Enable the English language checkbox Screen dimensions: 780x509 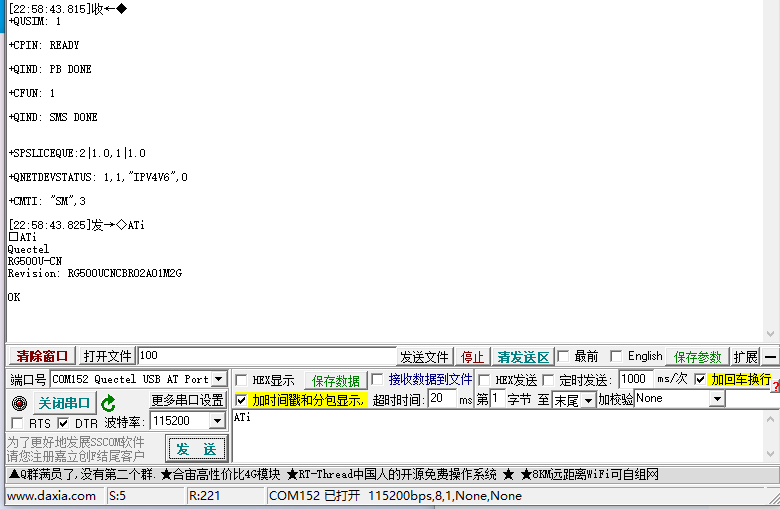tap(616, 356)
